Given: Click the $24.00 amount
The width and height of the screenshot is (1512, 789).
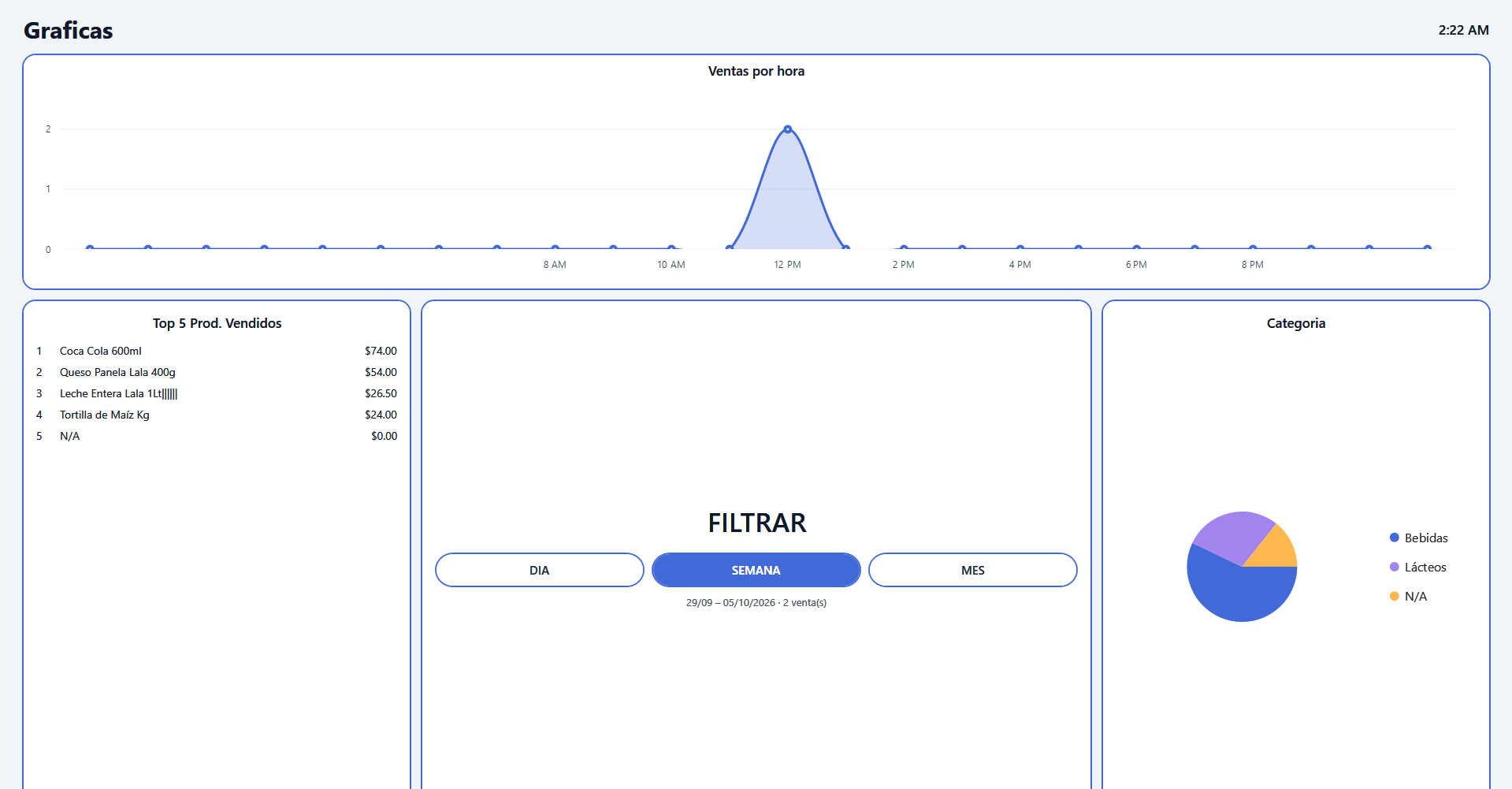Looking at the screenshot, I should 381,415.
